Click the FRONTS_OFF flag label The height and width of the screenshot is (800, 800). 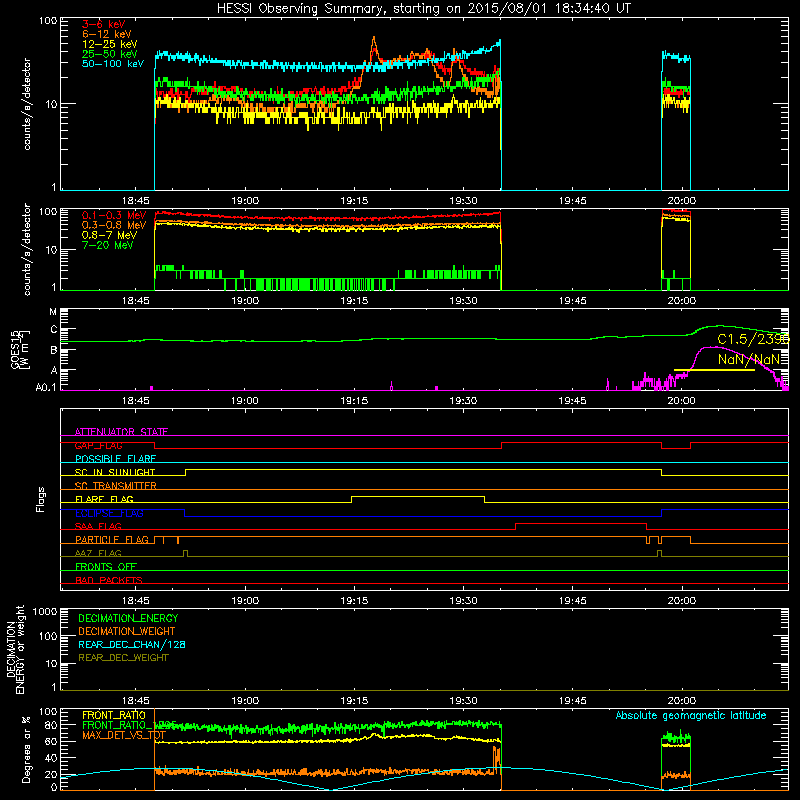click(106, 567)
